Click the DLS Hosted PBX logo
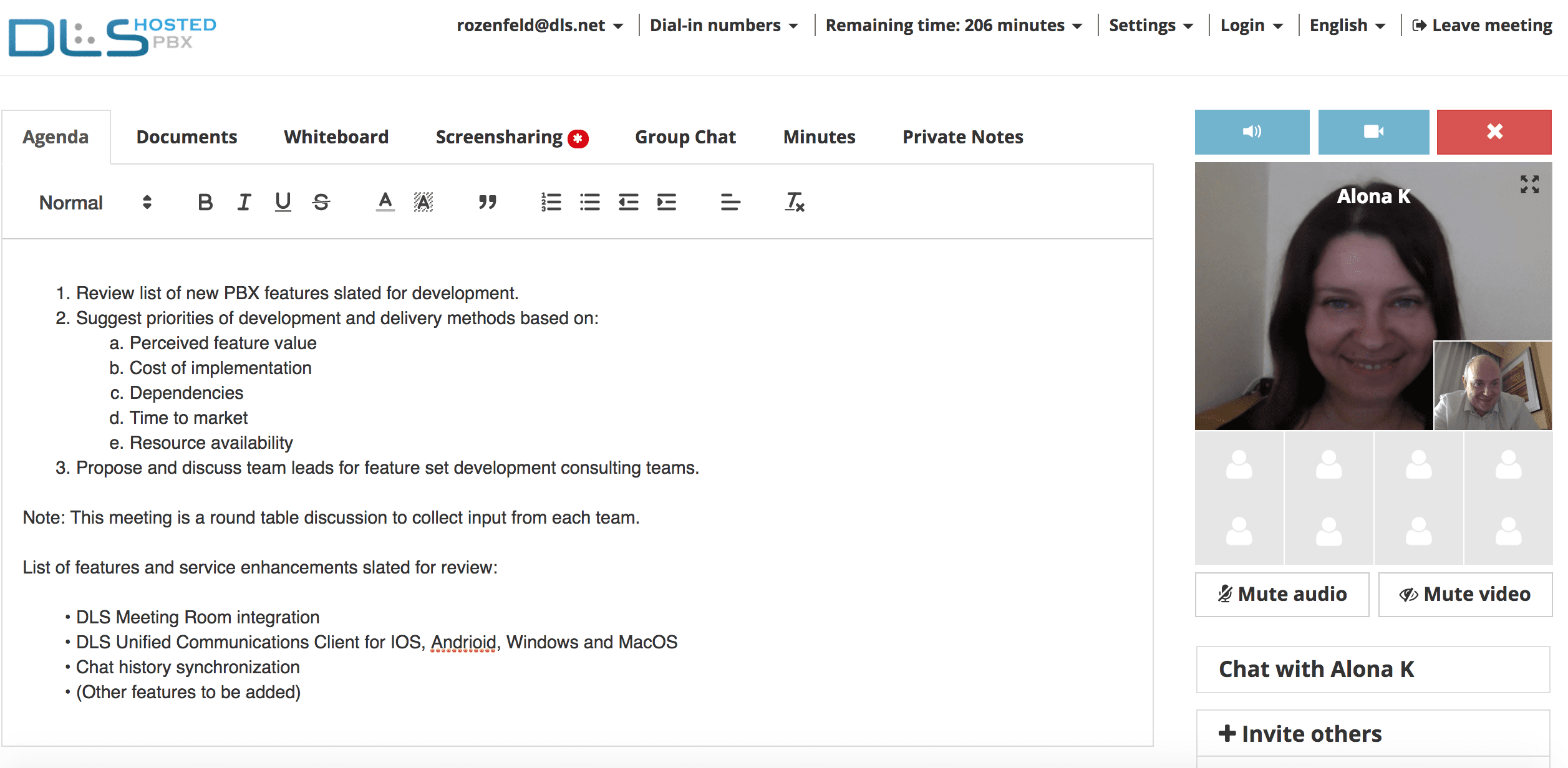Screen dimensions: 1568x768 (112, 37)
